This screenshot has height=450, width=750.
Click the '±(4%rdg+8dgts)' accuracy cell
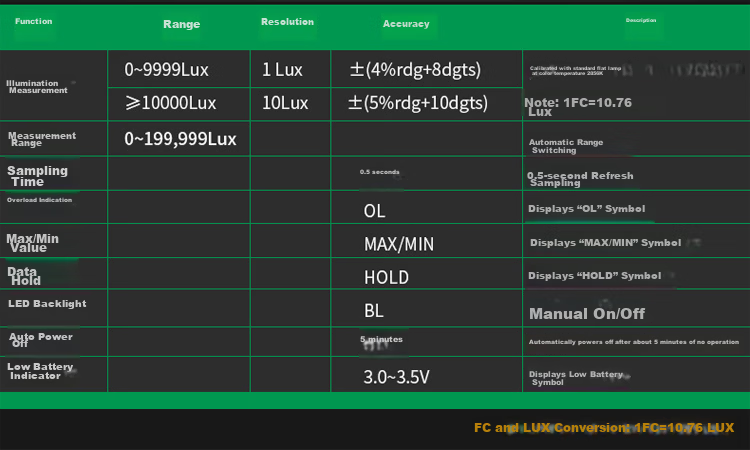[x=415, y=70]
